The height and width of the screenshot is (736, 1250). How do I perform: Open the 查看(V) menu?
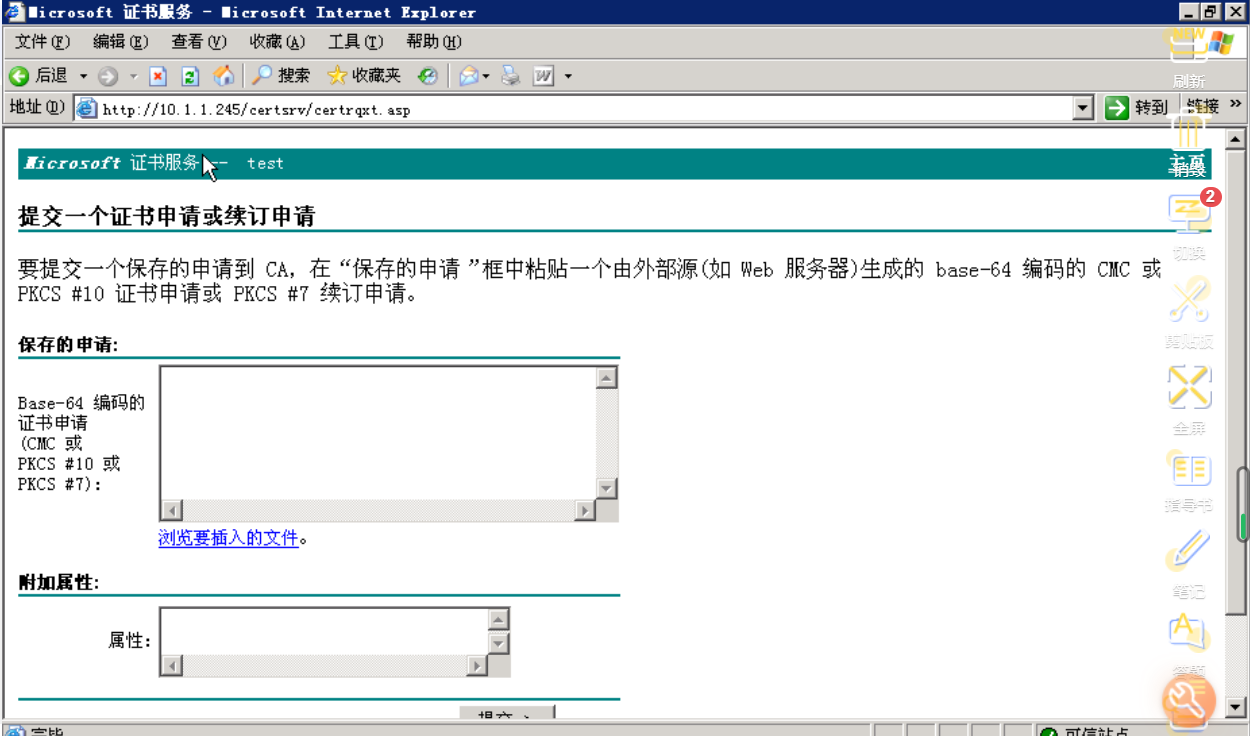click(x=199, y=42)
